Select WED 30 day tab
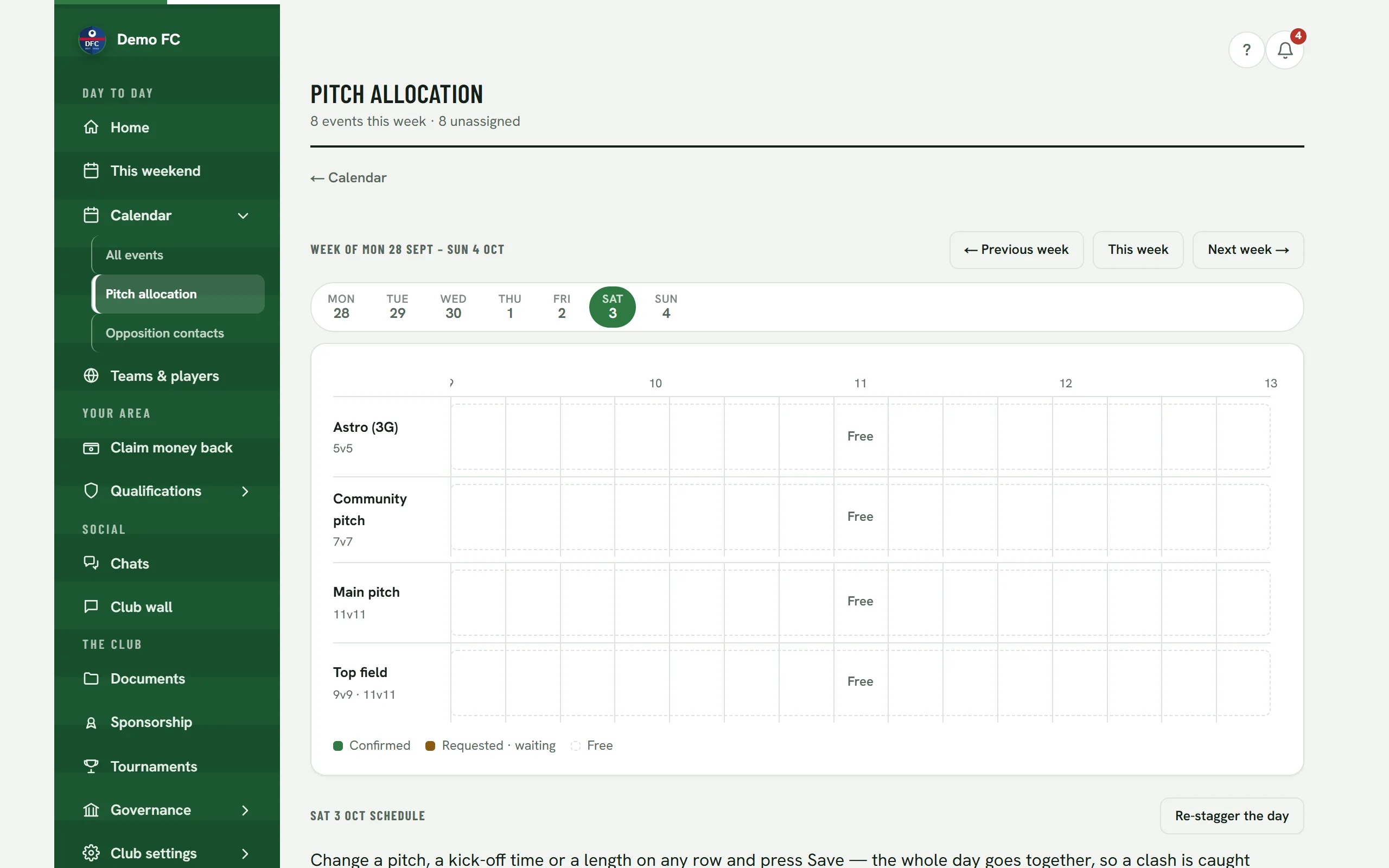This screenshot has width=1389, height=868. click(x=453, y=307)
